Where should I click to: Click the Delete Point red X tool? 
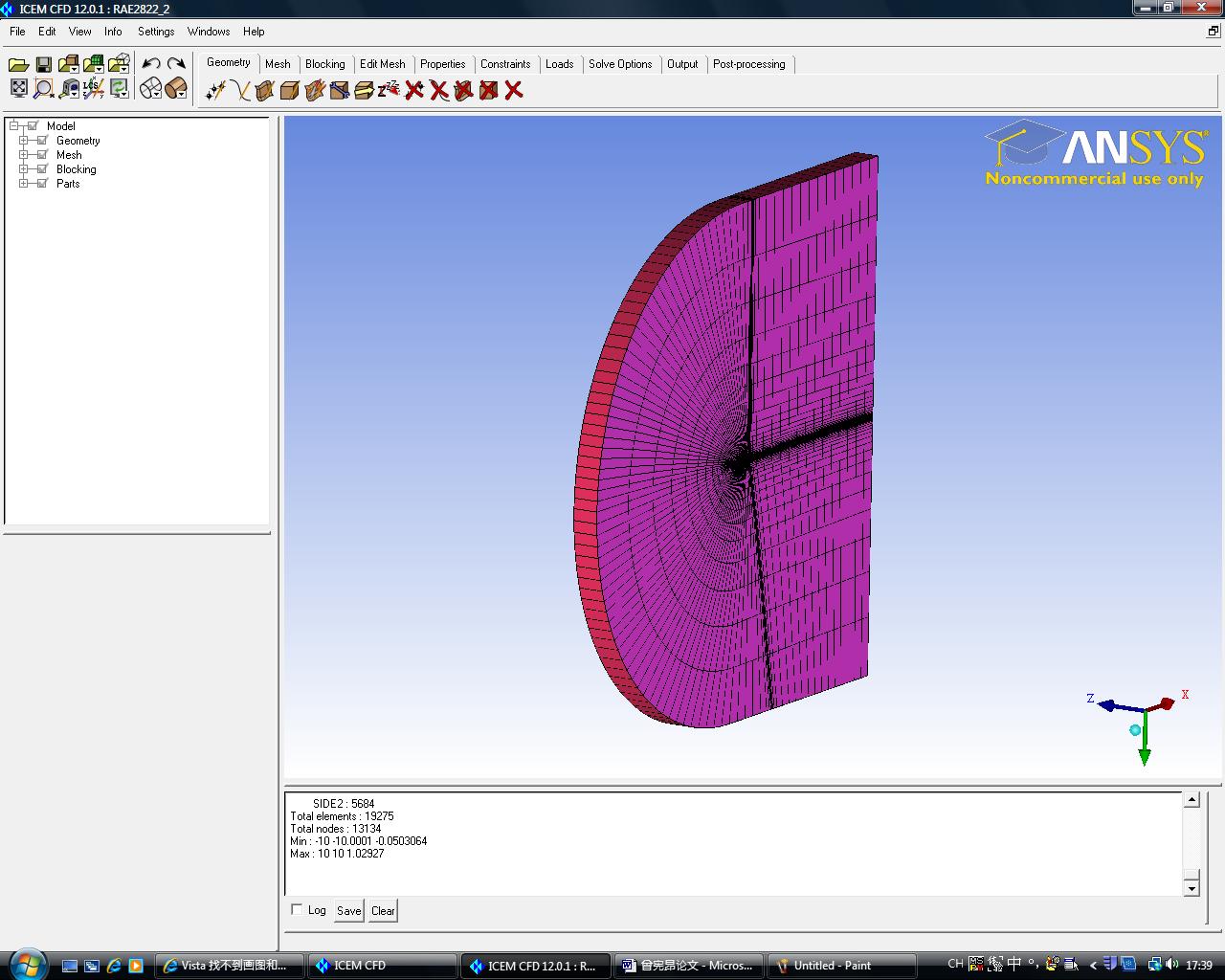(x=414, y=90)
